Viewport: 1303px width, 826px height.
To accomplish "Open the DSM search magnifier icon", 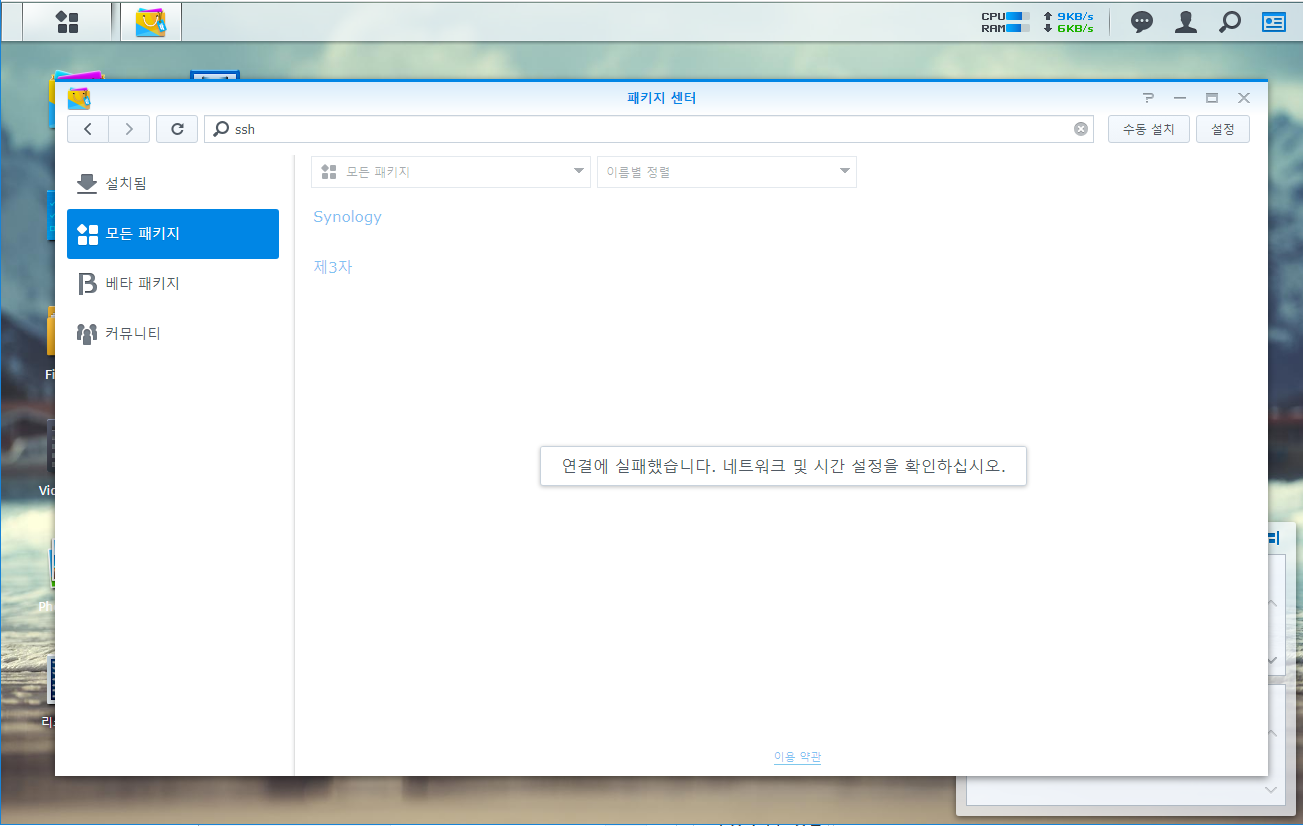I will [x=1230, y=22].
